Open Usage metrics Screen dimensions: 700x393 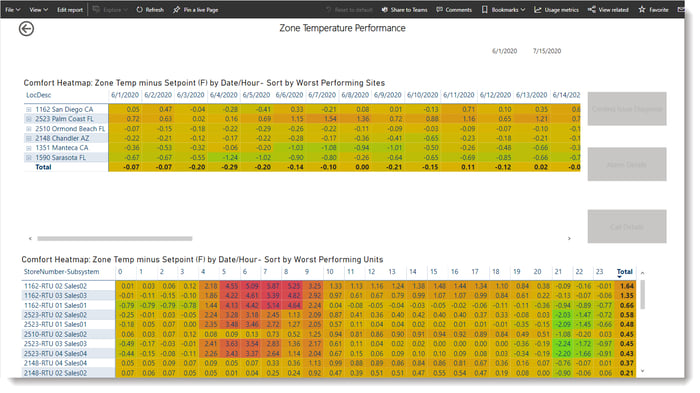pyautogui.click(x=556, y=9)
